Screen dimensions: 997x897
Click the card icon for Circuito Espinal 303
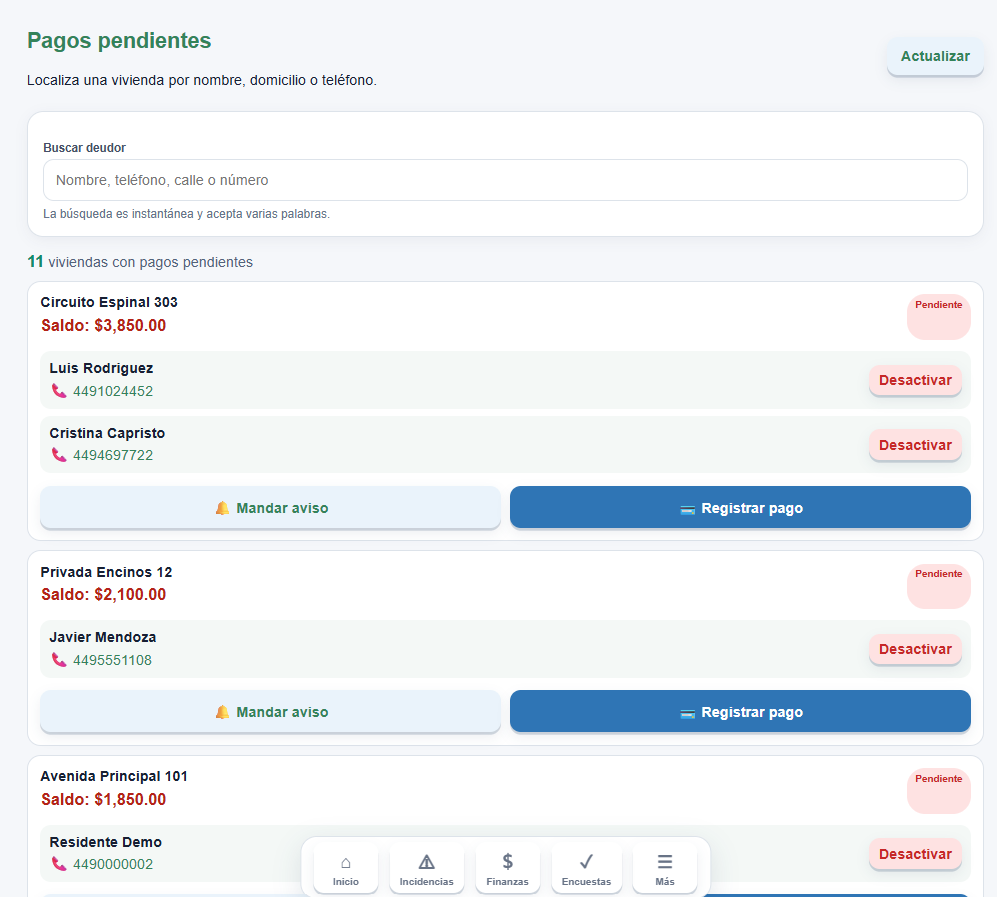pyautogui.click(x=687, y=509)
